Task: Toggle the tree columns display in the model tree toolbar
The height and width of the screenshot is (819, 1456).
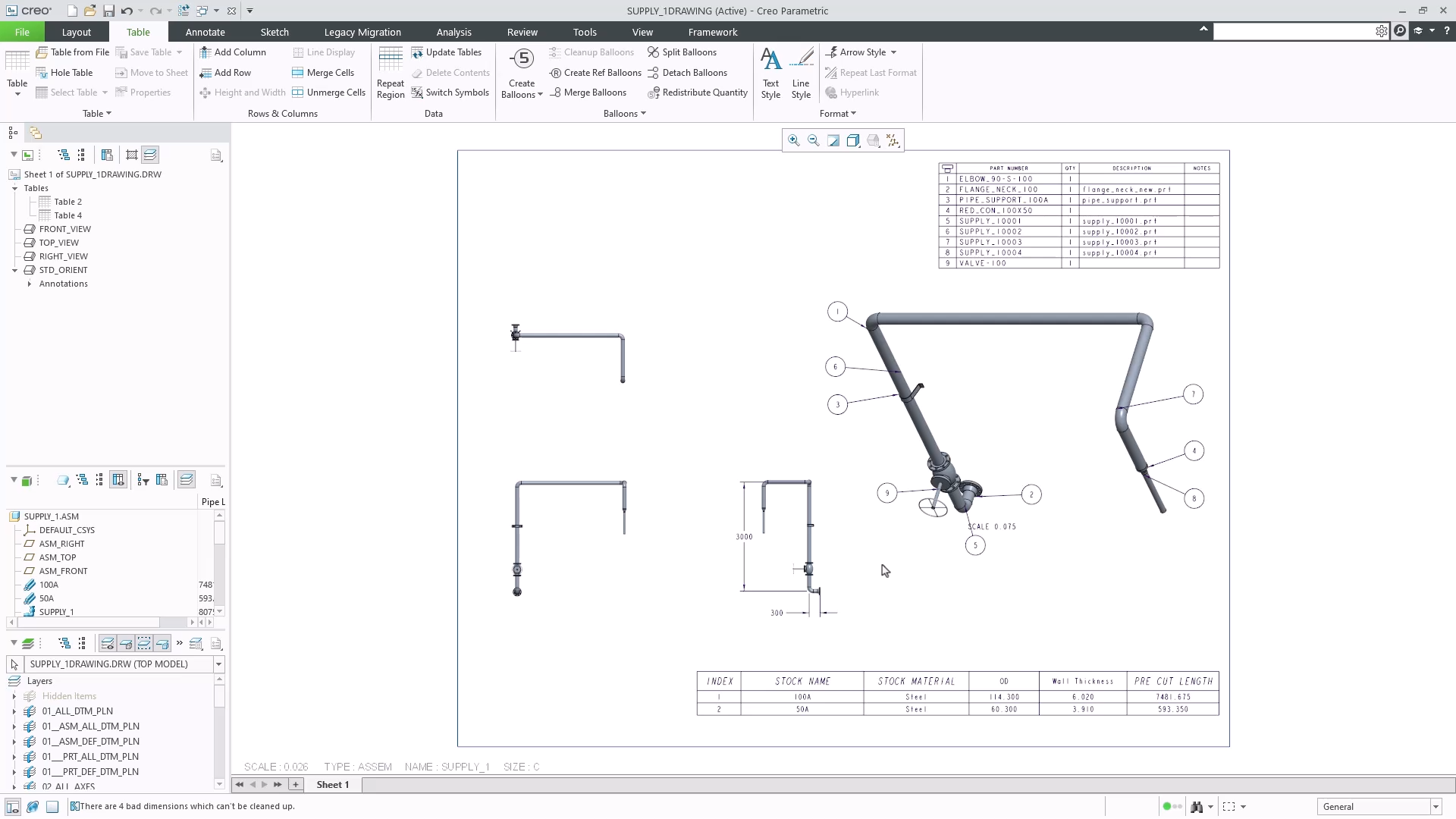Action: [118, 480]
